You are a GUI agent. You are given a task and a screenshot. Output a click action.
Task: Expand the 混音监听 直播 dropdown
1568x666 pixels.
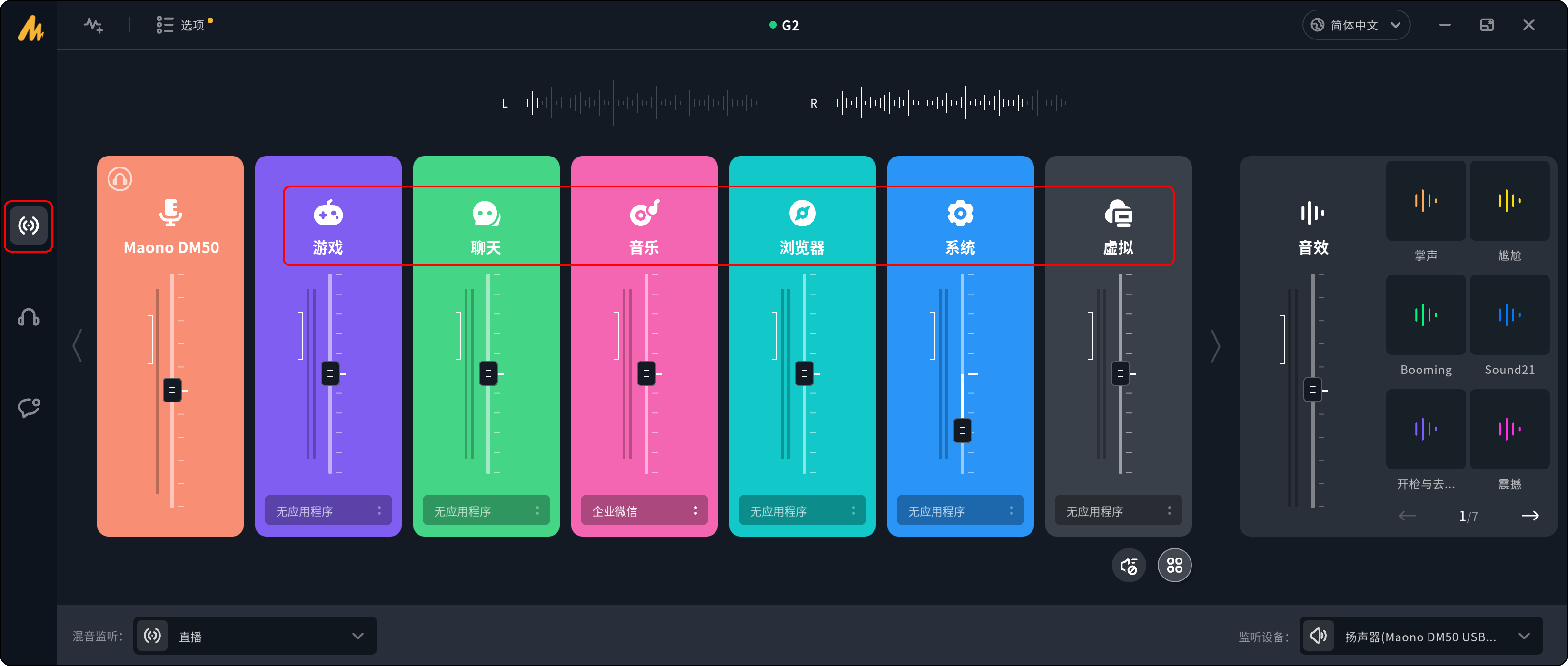(x=255, y=636)
